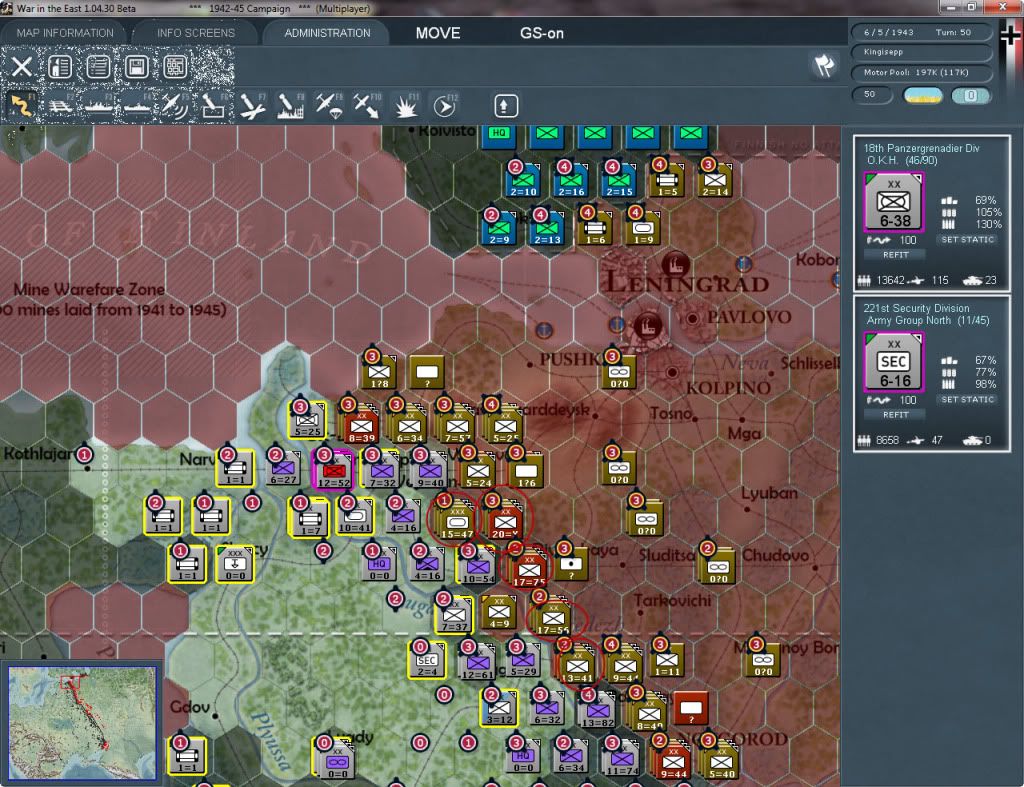
Task: Click the date and Turn 50 display
Action: point(920,32)
